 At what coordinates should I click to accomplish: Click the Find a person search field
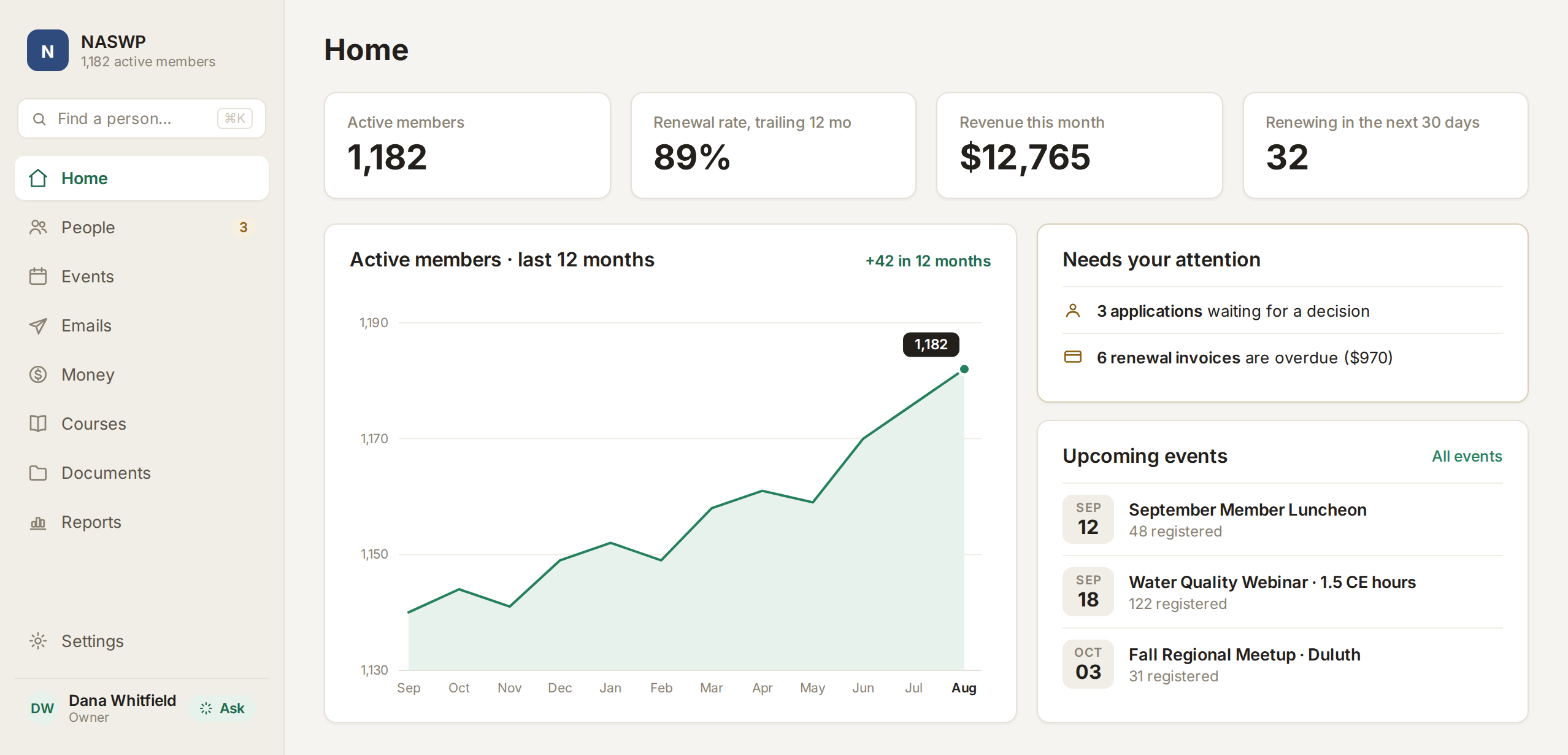(142, 118)
